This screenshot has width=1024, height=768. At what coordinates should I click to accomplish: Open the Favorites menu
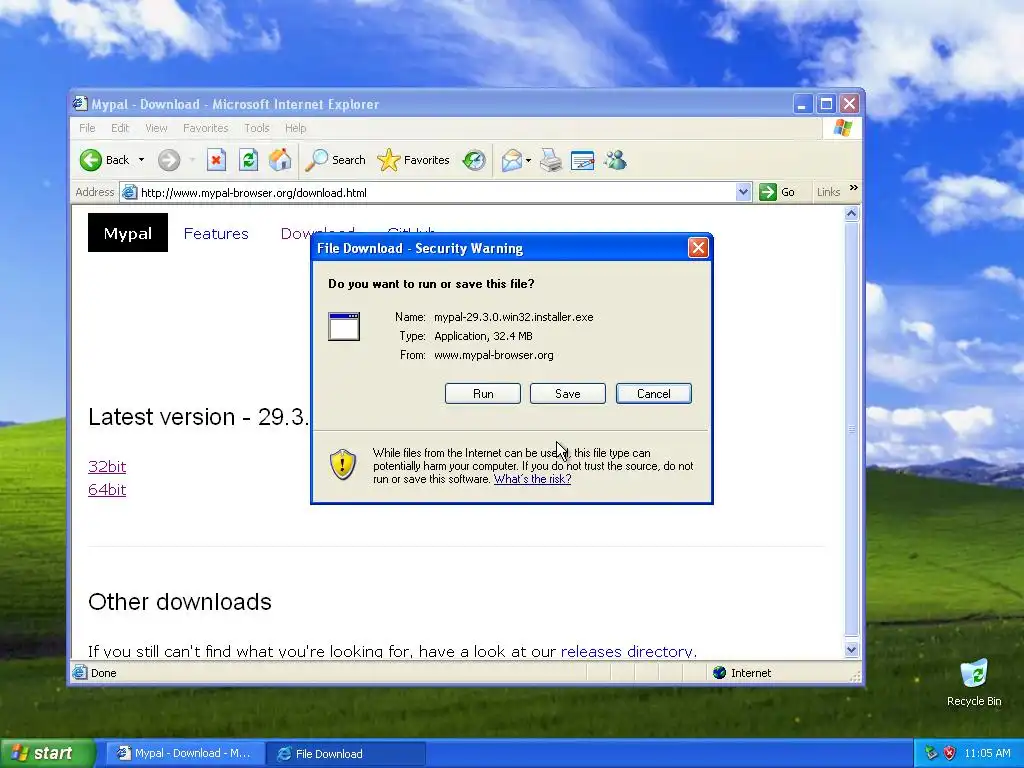[206, 128]
